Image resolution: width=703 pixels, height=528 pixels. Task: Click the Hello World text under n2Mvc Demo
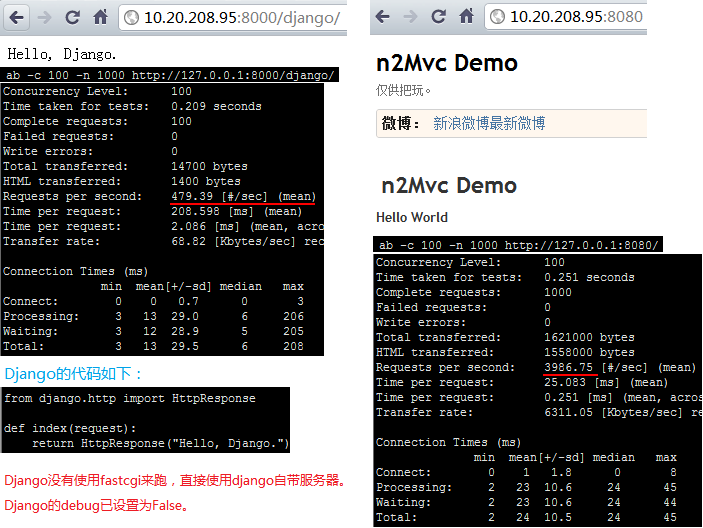[411, 217]
